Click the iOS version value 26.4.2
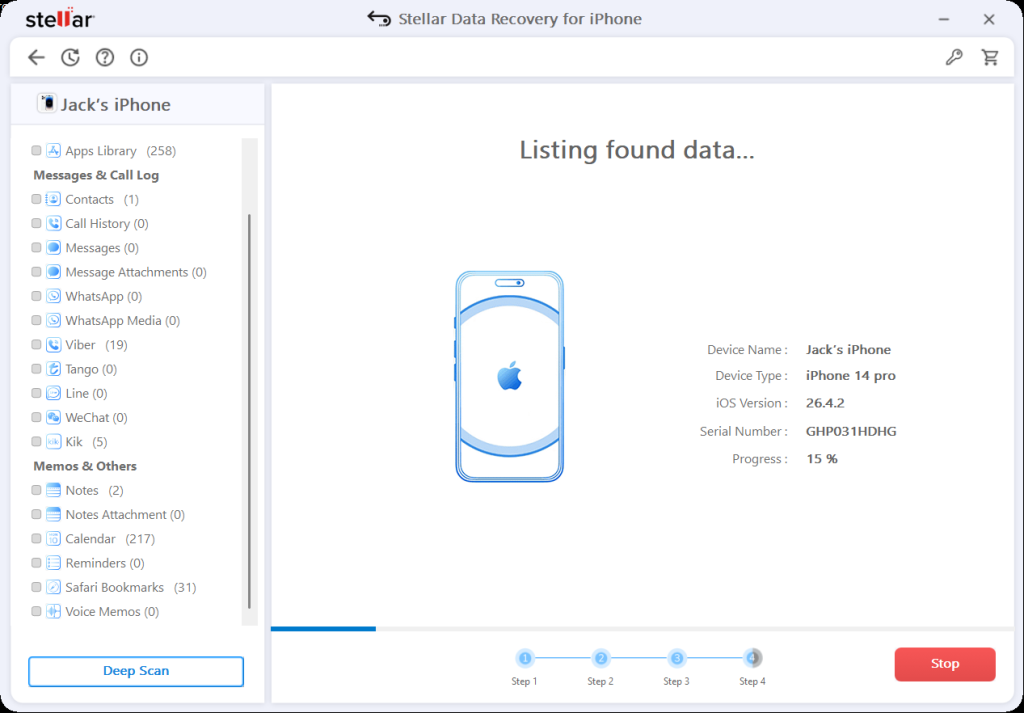 [825, 403]
